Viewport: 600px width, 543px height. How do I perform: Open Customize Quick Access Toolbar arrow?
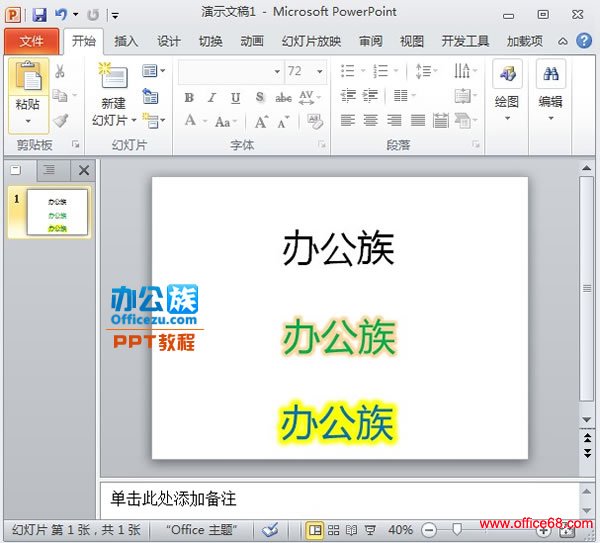pos(114,16)
